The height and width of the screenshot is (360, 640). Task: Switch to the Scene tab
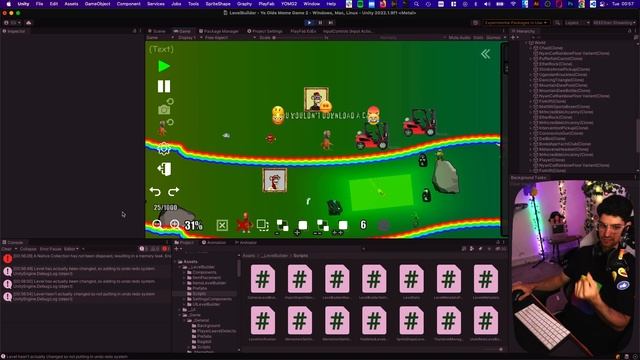tap(157, 31)
